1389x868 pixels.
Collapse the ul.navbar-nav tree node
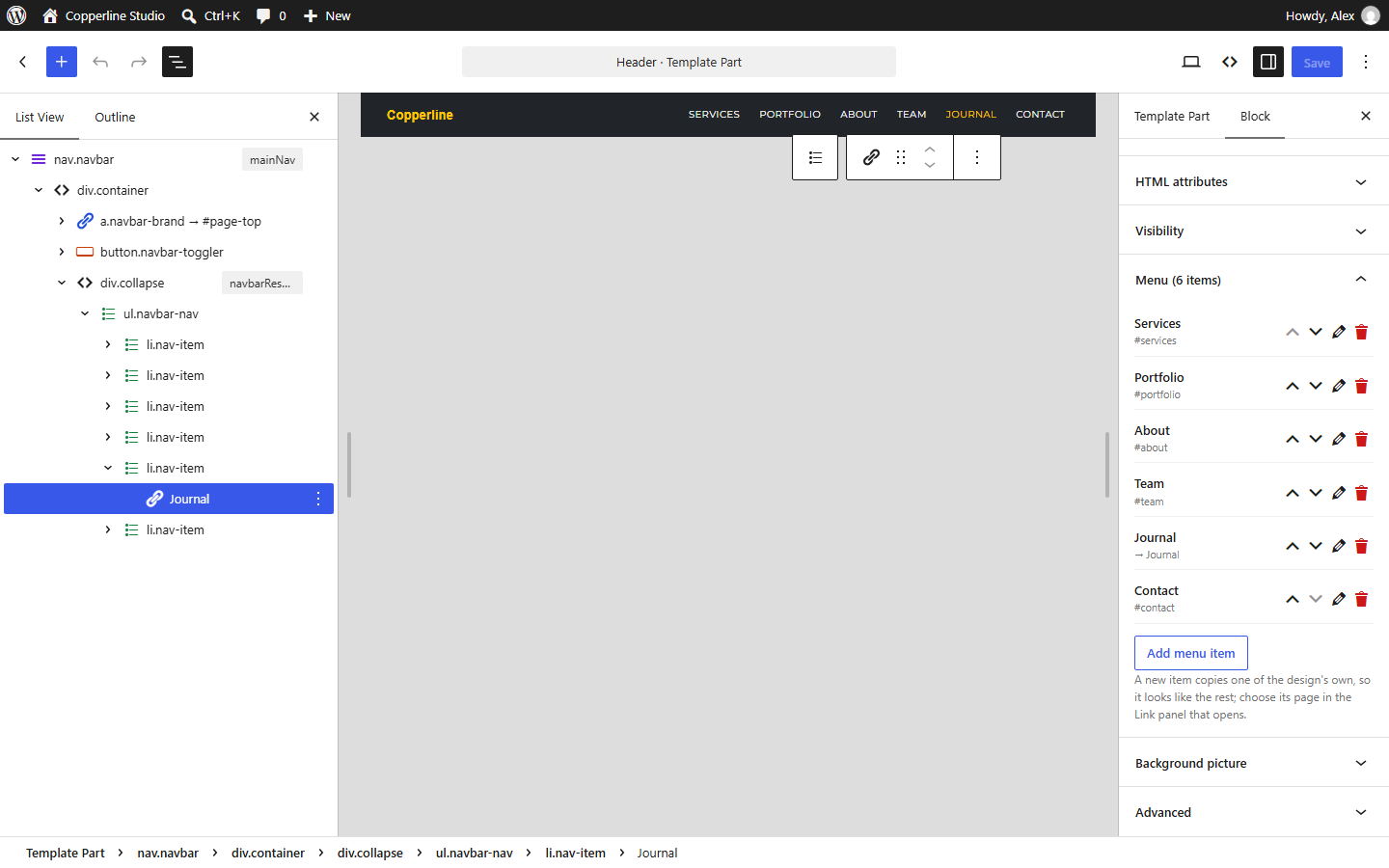(85, 313)
